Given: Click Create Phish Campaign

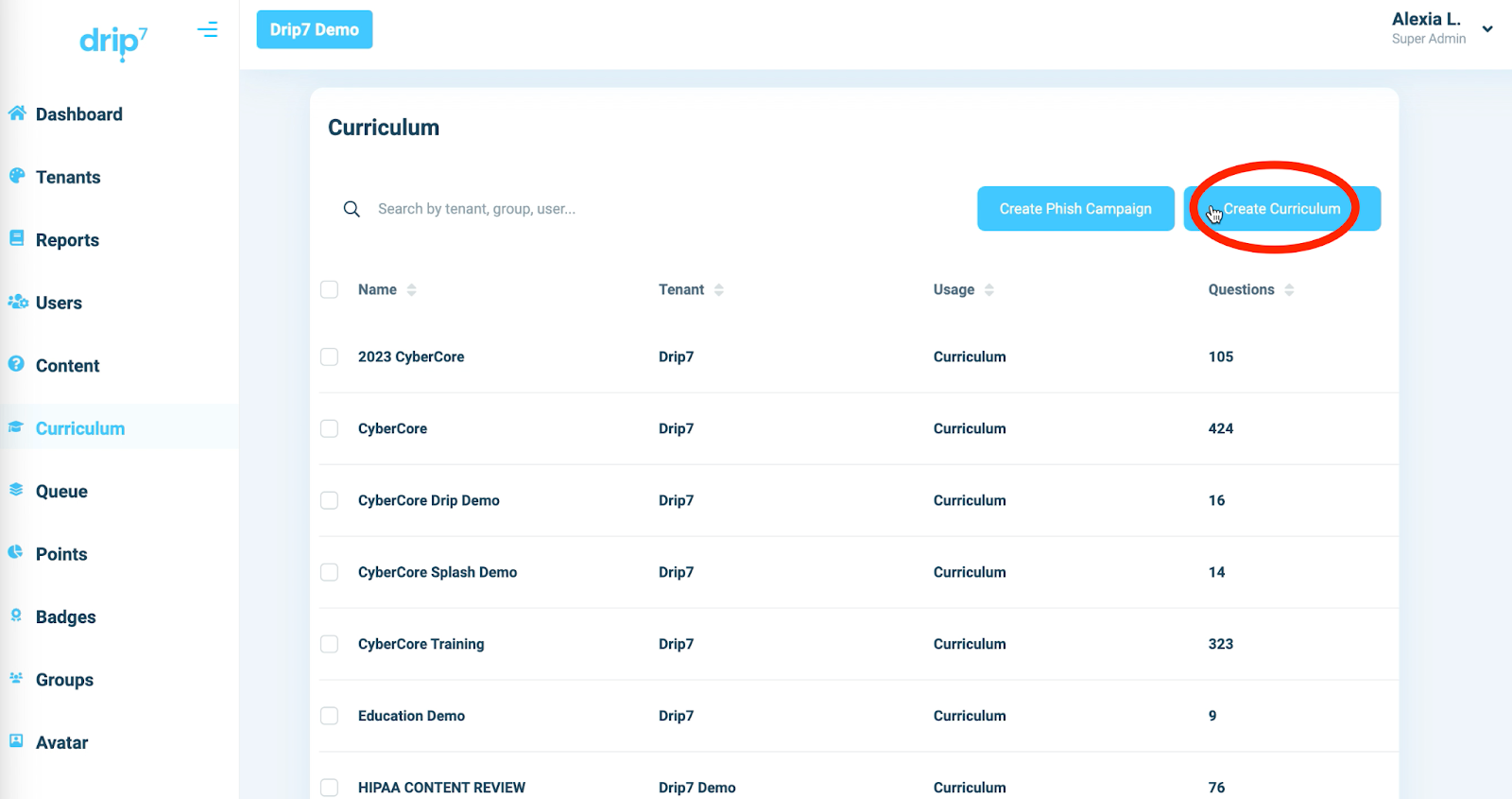Looking at the screenshot, I should coord(1075,209).
